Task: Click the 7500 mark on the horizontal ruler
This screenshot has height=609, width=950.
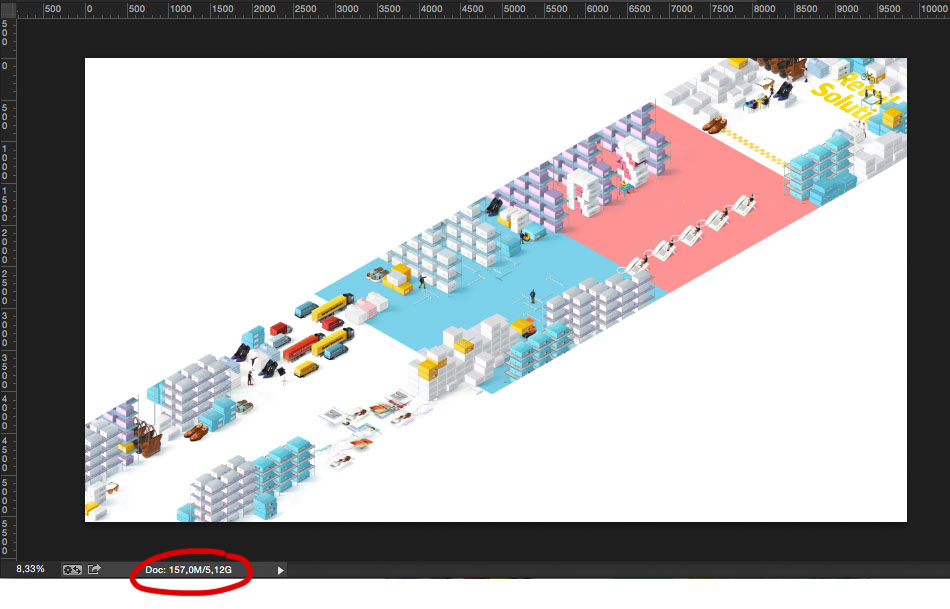Action: coord(723,9)
